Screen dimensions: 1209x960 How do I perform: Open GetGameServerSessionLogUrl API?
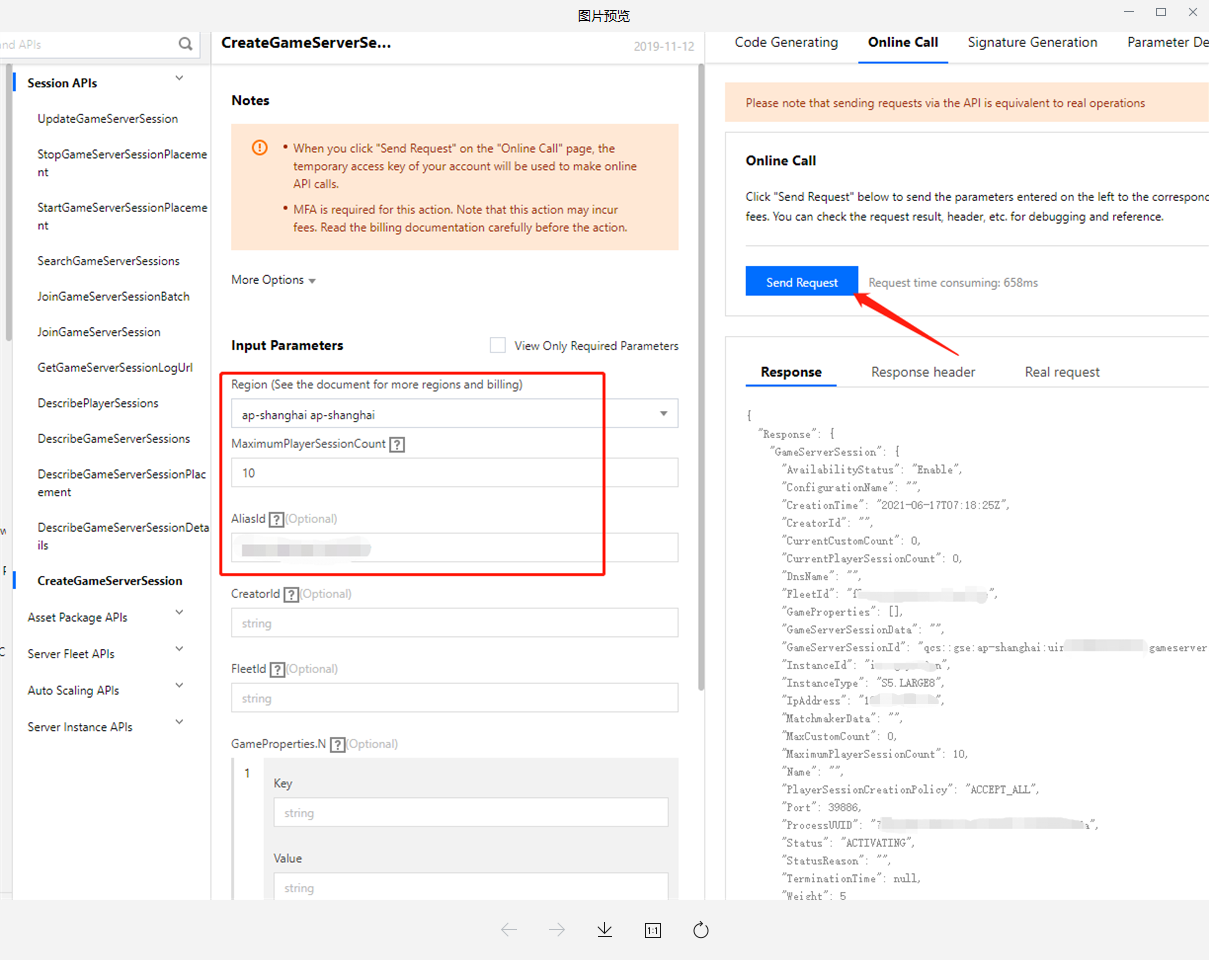(x=115, y=368)
